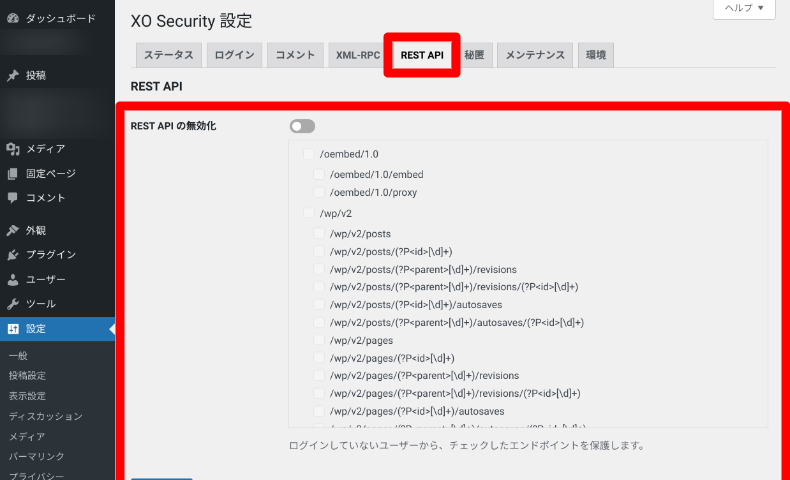The height and width of the screenshot is (480, 790).
Task: Open 投稿設定 submenu item
Action: click(x=27, y=376)
